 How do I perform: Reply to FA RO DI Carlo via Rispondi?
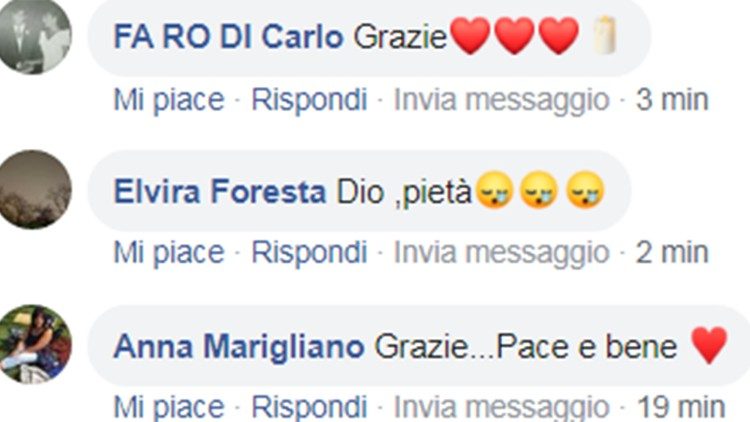click(x=309, y=100)
